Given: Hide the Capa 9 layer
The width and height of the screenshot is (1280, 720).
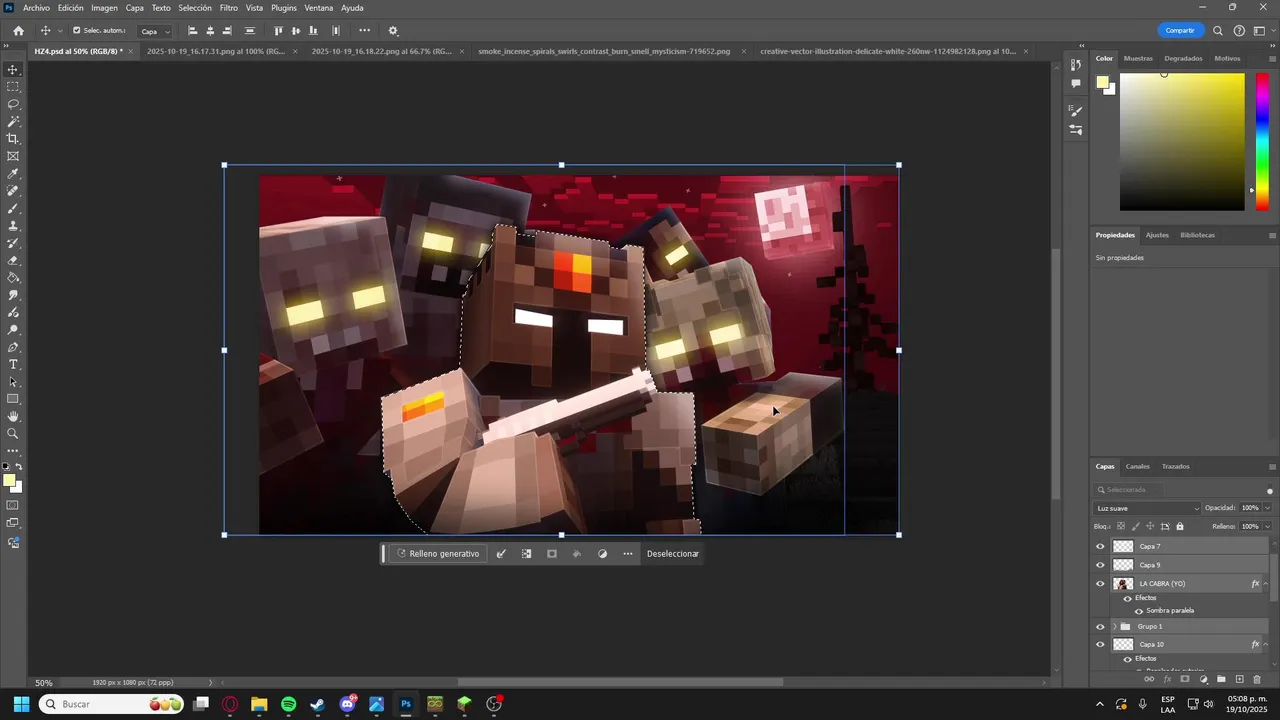Looking at the screenshot, I should 1100,565.
